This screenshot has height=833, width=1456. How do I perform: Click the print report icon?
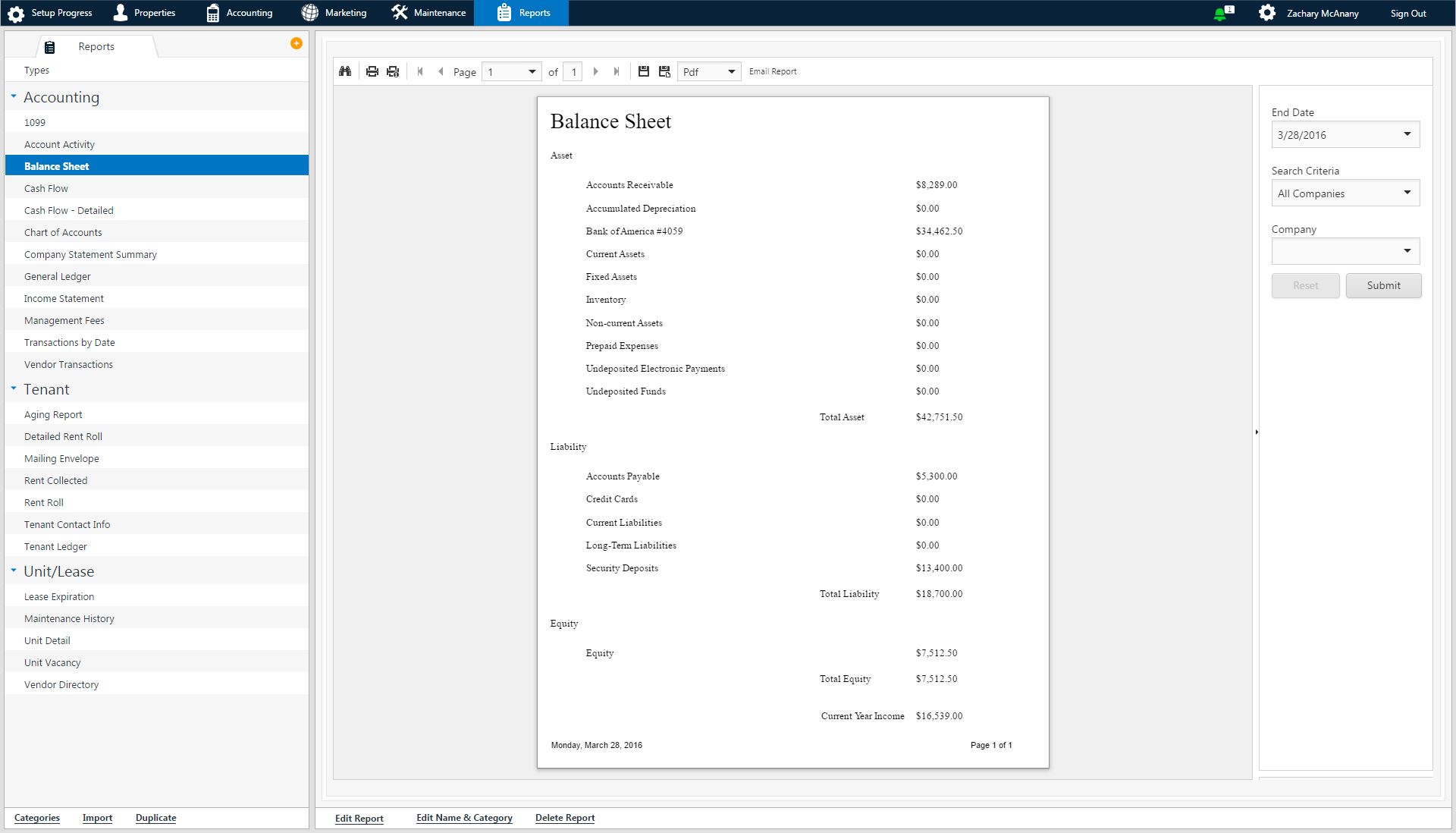(x=372, y=71)
